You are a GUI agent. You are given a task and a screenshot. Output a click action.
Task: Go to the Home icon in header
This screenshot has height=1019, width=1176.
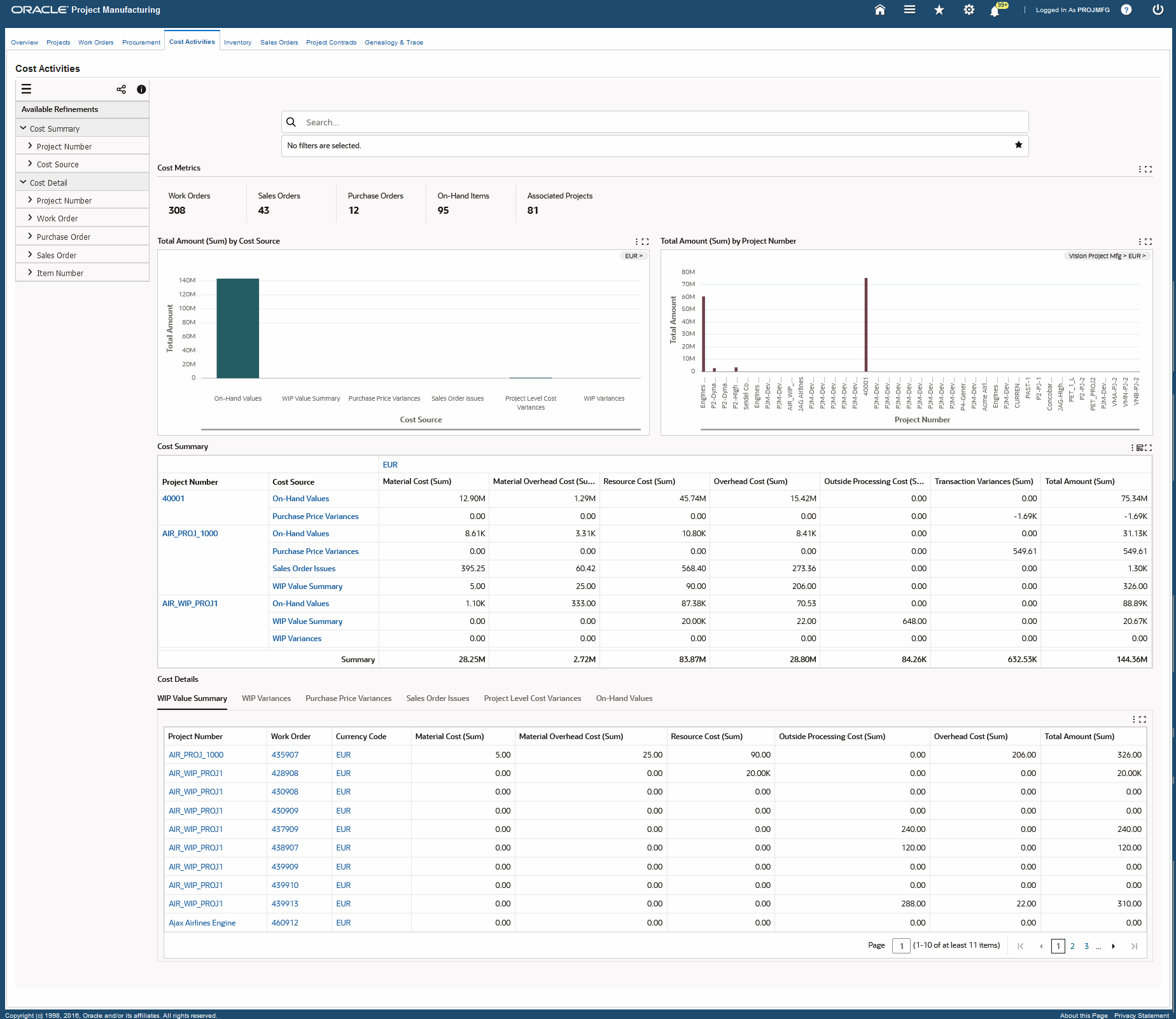pyautogui.click(x=880, y=10)
